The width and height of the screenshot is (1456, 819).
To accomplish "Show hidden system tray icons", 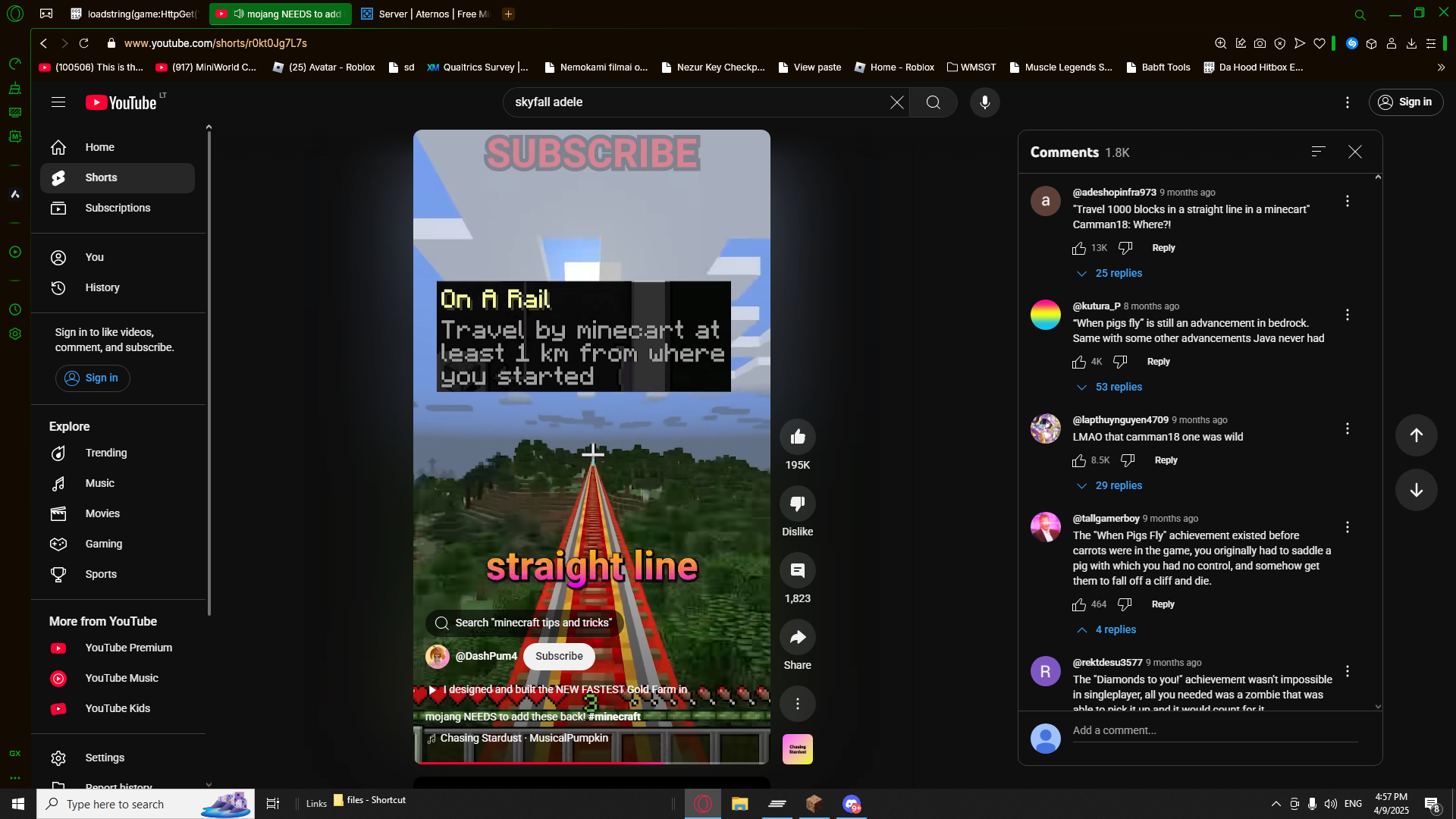I will 1276,804.
